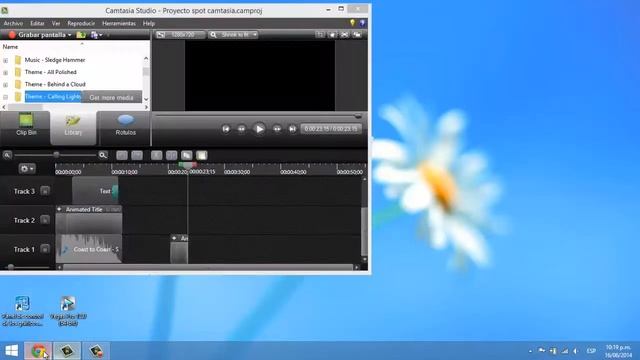Open the Shrink to fit zoom dropdown
The image size is (640, 360).
click(233, 35)
